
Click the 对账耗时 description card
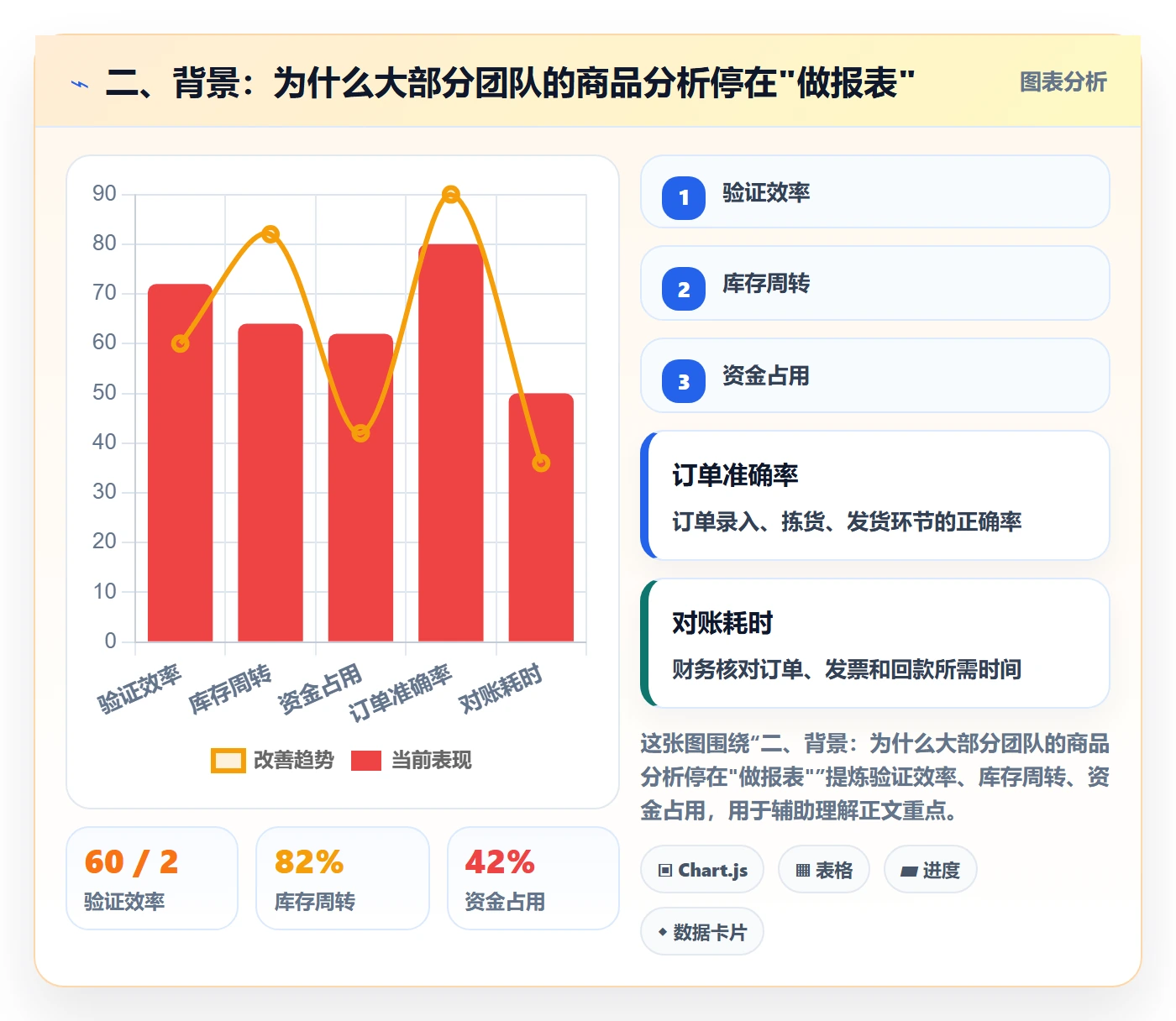875,643
